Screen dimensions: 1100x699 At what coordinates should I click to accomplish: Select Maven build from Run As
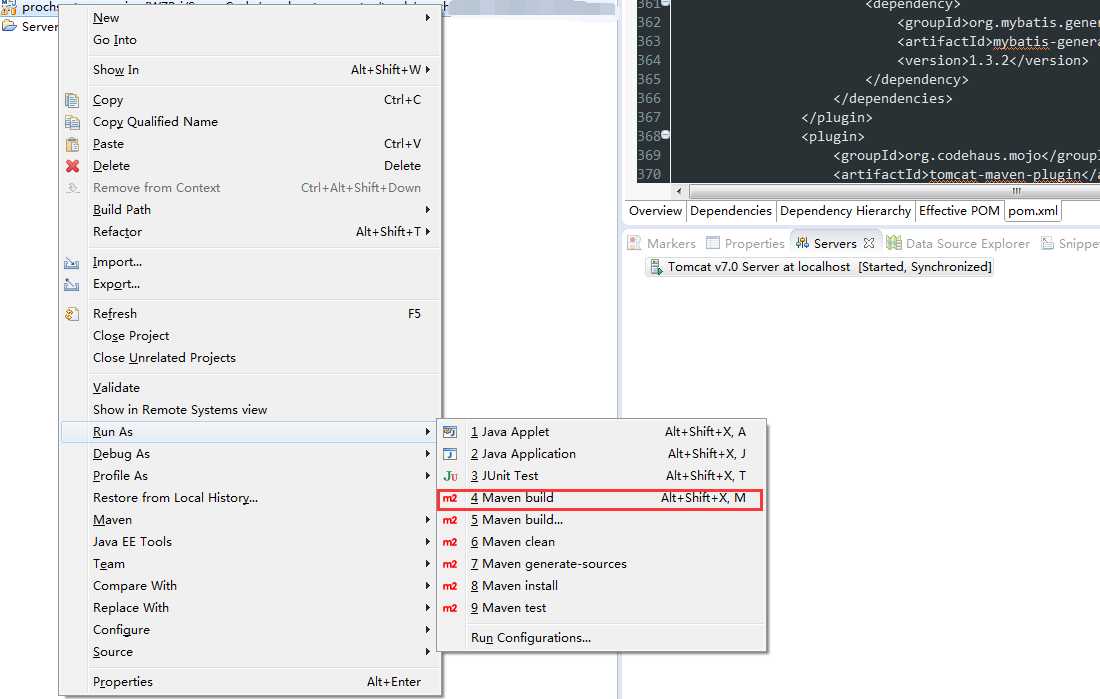(x=601, y=498)
